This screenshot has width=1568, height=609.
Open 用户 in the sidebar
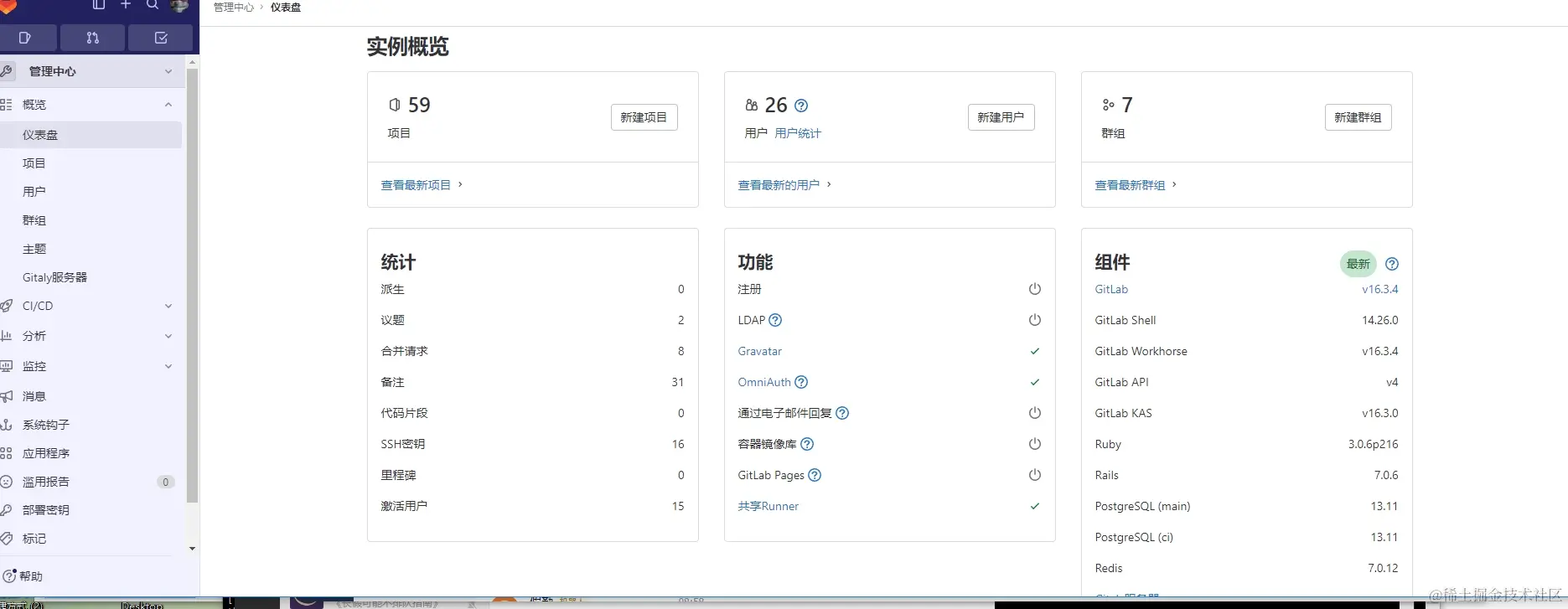tap(91, 192)
